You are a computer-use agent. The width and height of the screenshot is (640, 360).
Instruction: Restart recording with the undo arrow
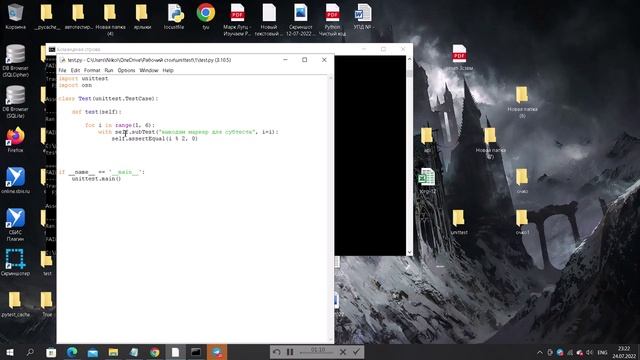(276, 352)
